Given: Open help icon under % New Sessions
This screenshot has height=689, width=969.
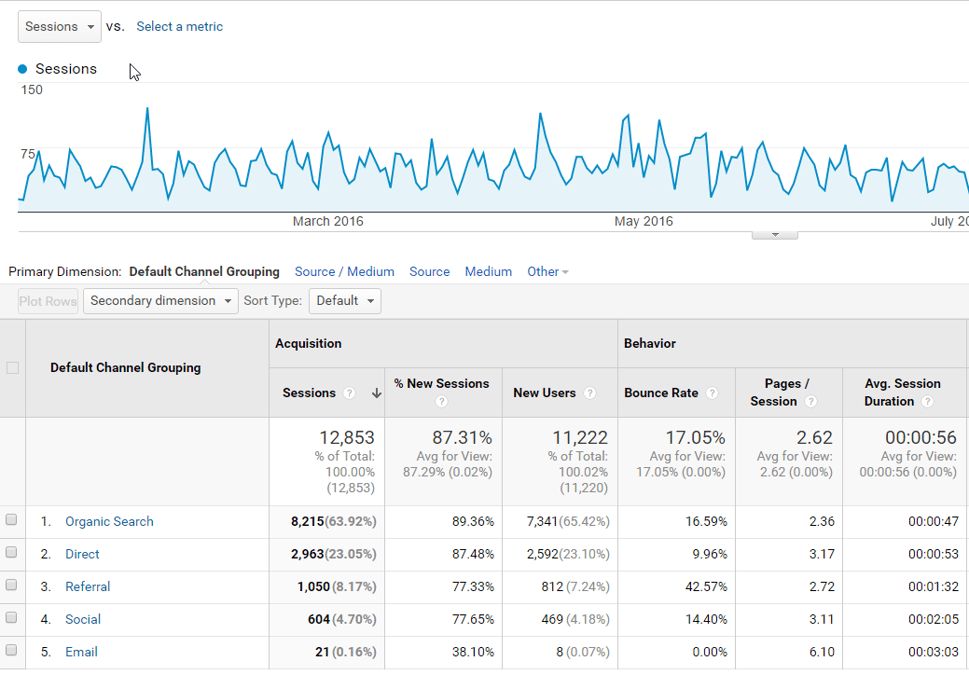Looking at the screenshot, I should (x=441, y=402).
